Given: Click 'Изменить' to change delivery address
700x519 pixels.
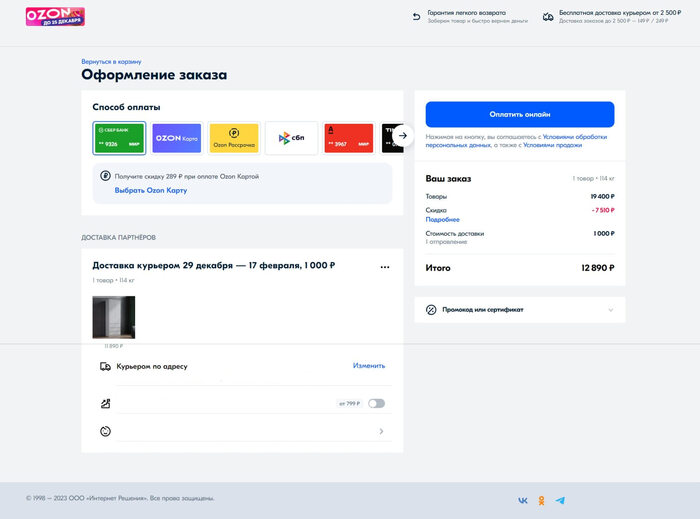Looking at the screenshot, I should coord(368,366).
